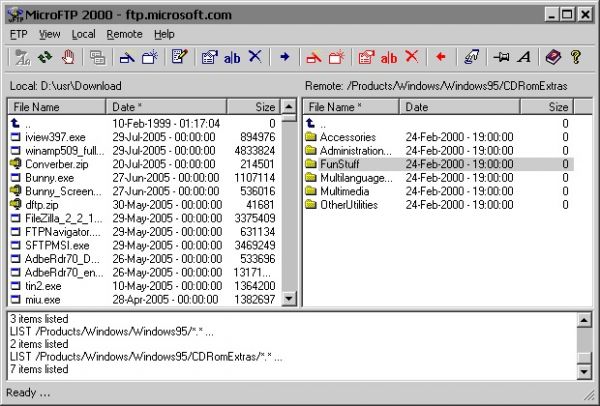Click the italic A font icon
The width and height of the screenshot is (600, 406).
(x=524, y=57)
